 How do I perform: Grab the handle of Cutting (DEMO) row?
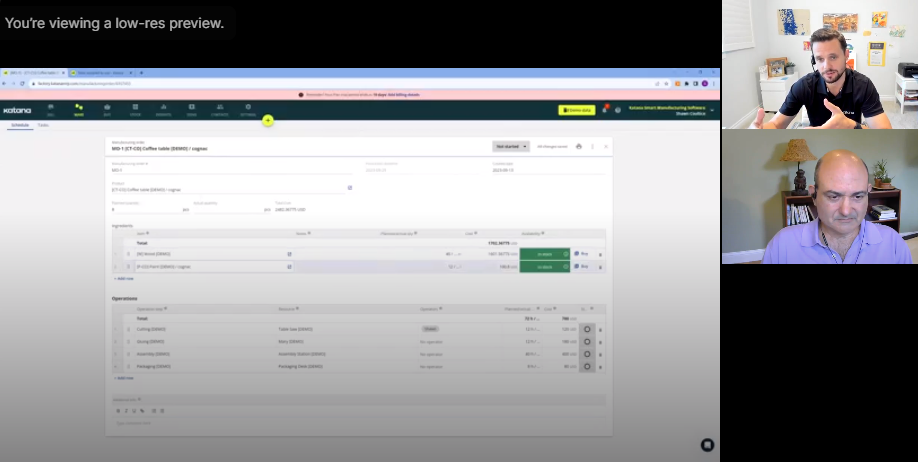click(128, 329)
